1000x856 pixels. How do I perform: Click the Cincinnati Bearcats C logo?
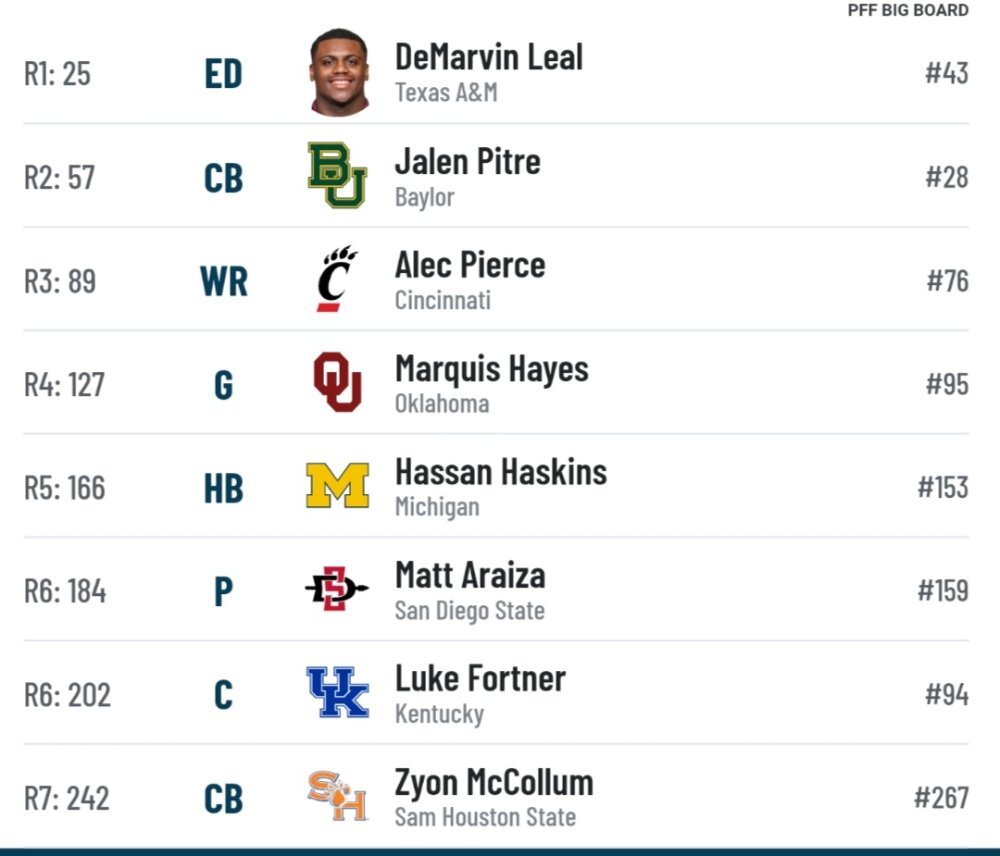(337, 279)
